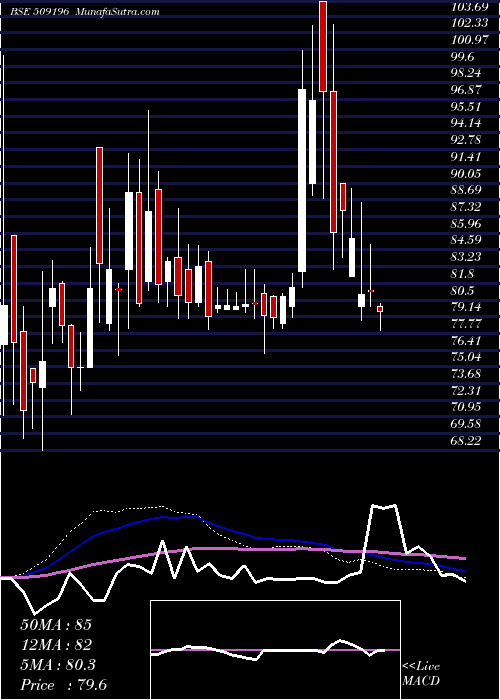This screenshot has width=500, height=700.
Task: Click the 92.78 price axis label
Action: [466, 140]
